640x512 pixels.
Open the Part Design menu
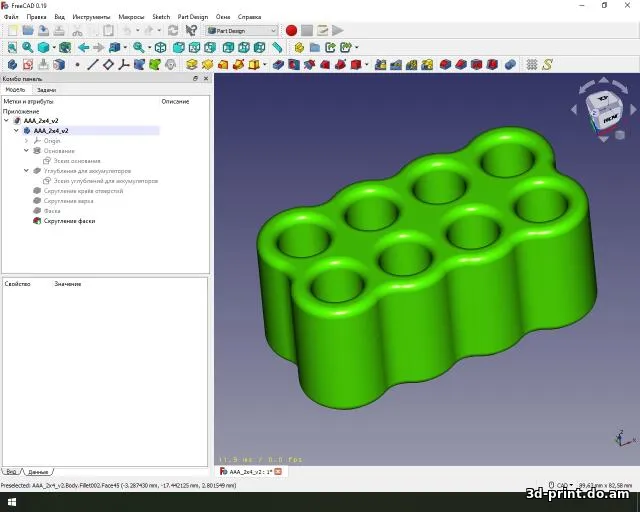(x=193, y=17)
